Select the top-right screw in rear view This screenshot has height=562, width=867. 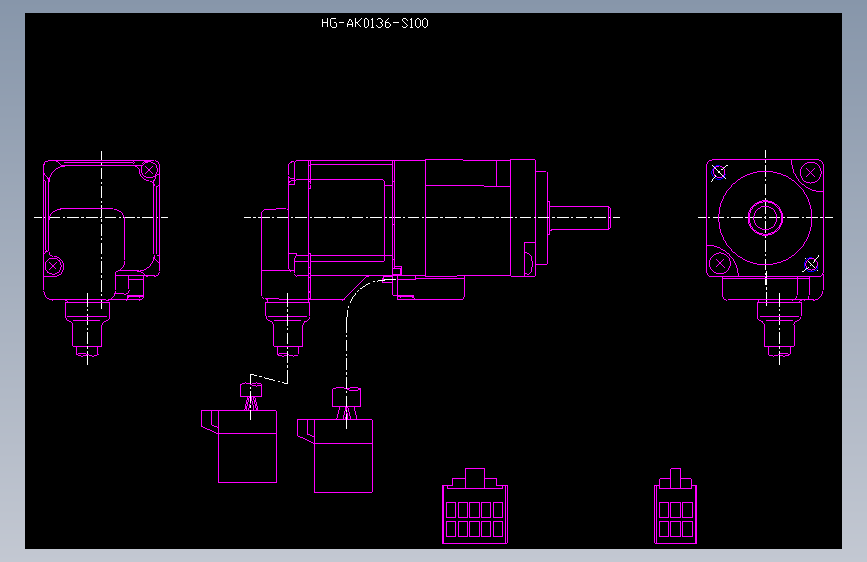(x=149, y=170)
